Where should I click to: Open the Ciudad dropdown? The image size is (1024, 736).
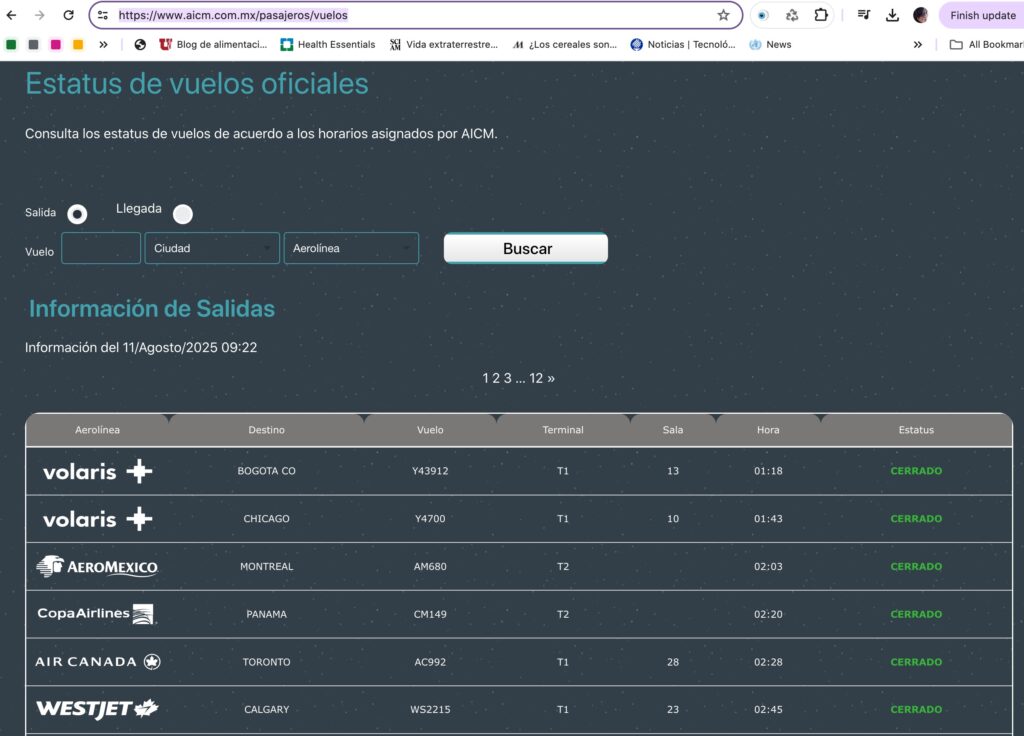click(x=211, y=247)
